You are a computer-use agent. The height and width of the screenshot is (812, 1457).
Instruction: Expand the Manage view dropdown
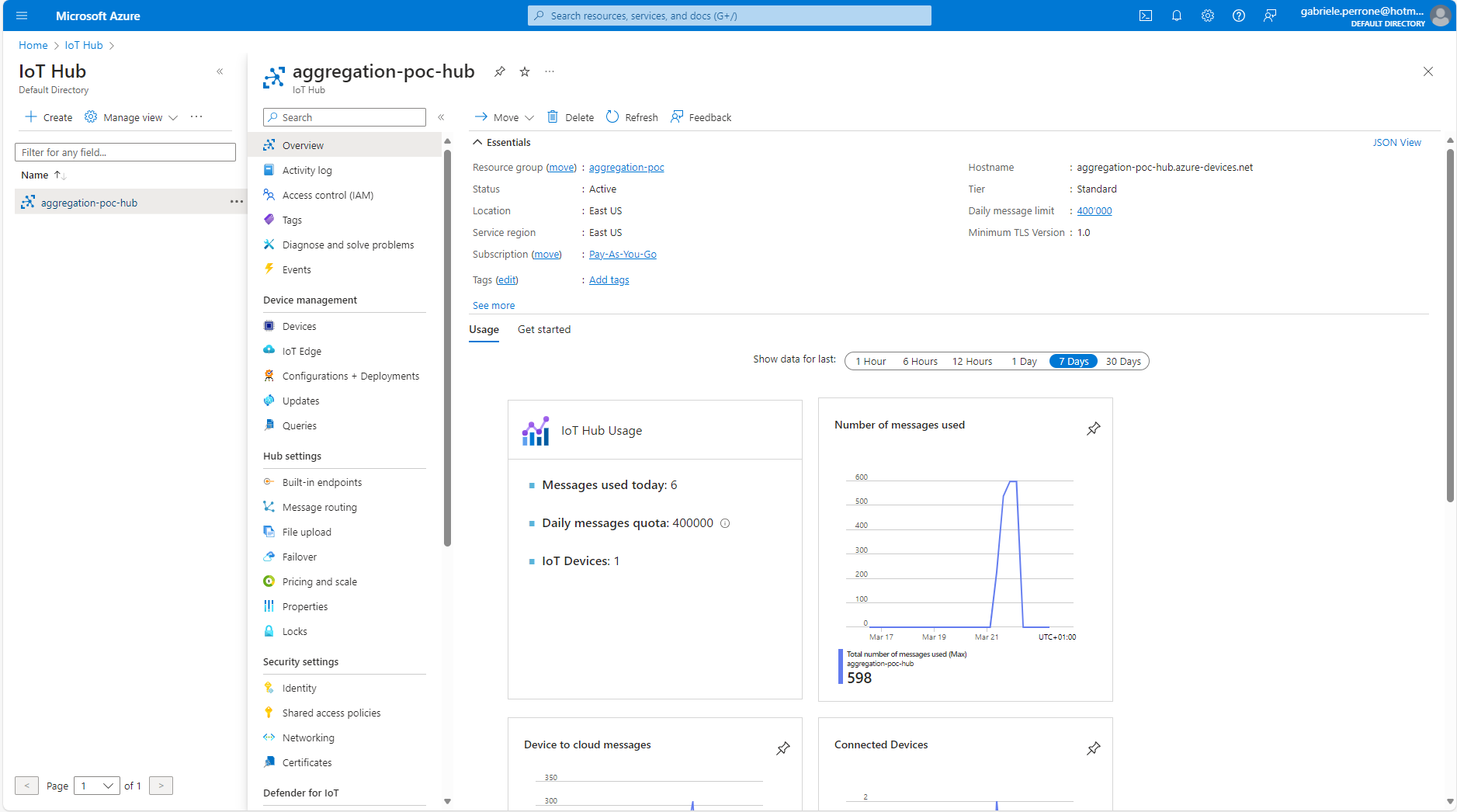[x=131, y=117]
